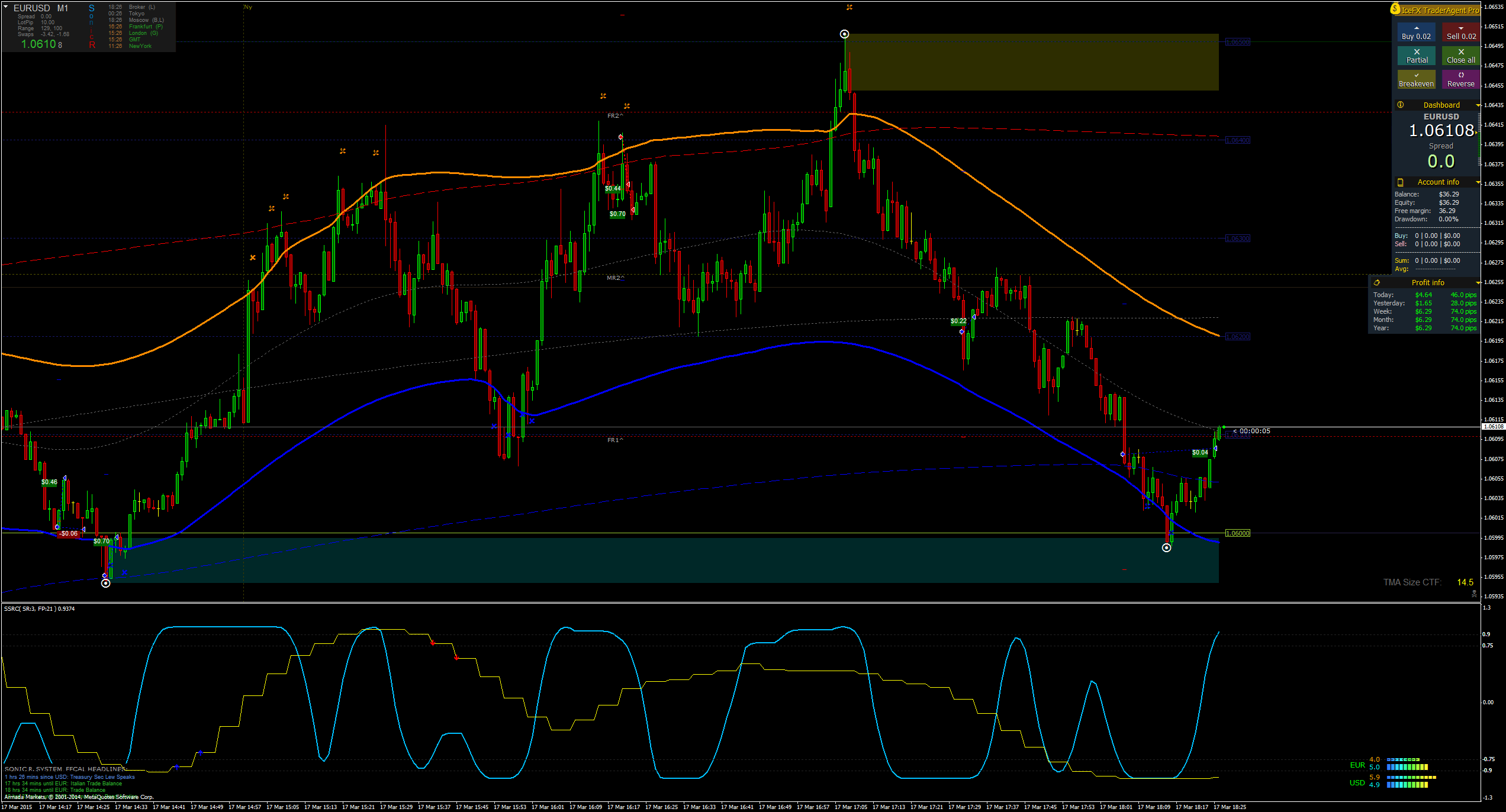Screen dimensions: 1506x812
Task: Select the $0.22 trade profit label
Action: coord(958,321)
